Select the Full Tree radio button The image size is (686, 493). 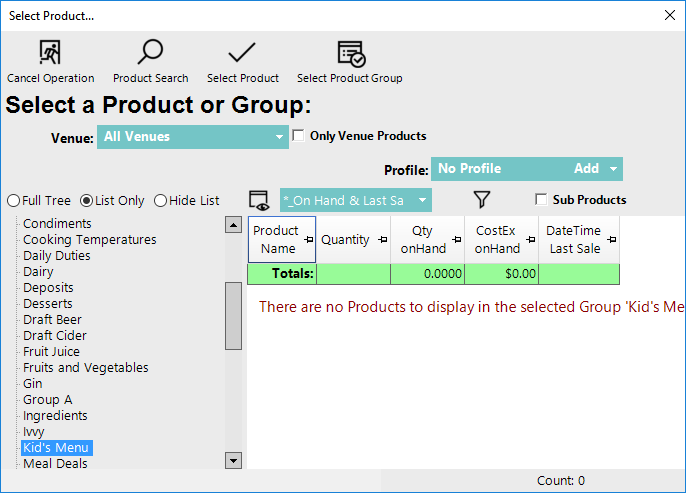tap(13, 200)
